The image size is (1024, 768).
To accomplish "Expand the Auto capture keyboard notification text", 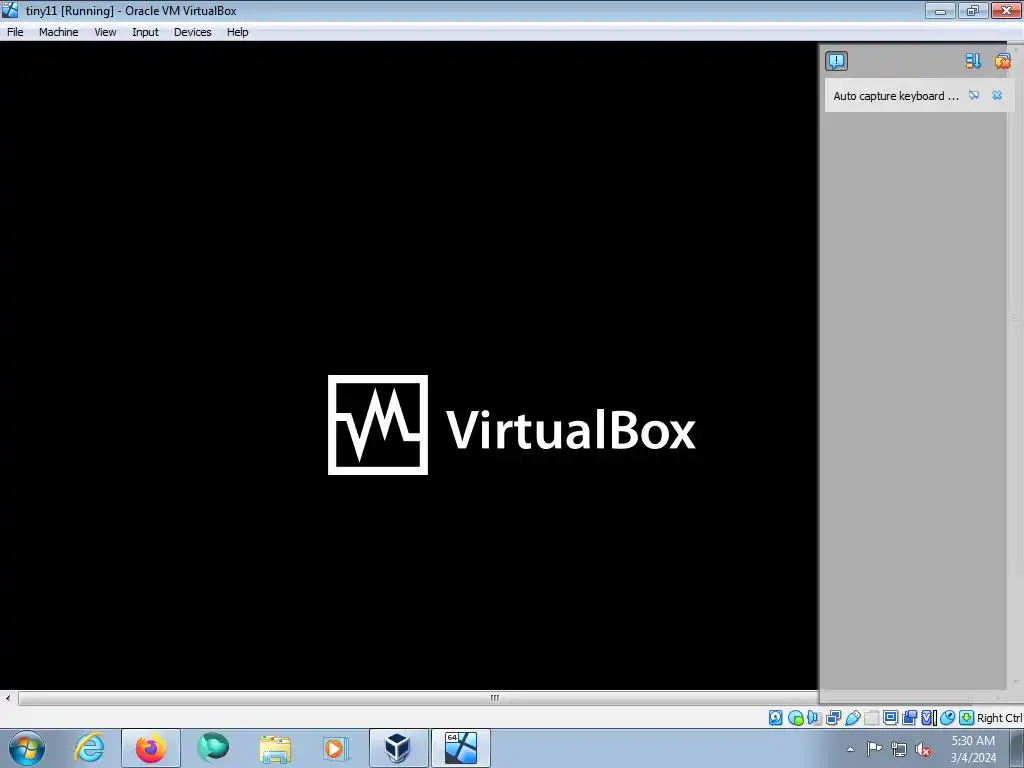I will (895, 96).
